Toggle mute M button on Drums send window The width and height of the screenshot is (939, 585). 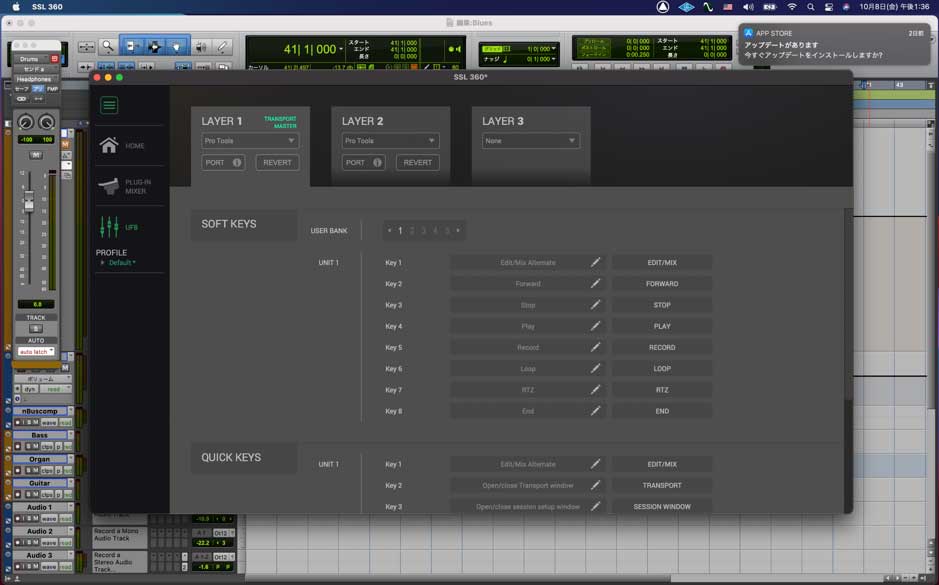tap(36, 155)
